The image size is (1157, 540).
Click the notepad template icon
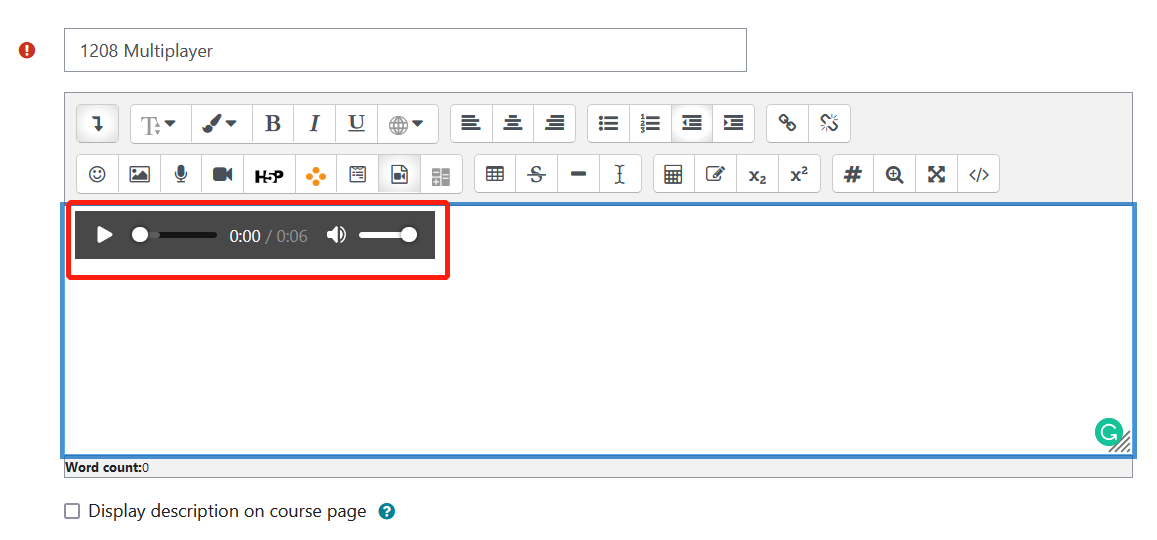point(358,174)
